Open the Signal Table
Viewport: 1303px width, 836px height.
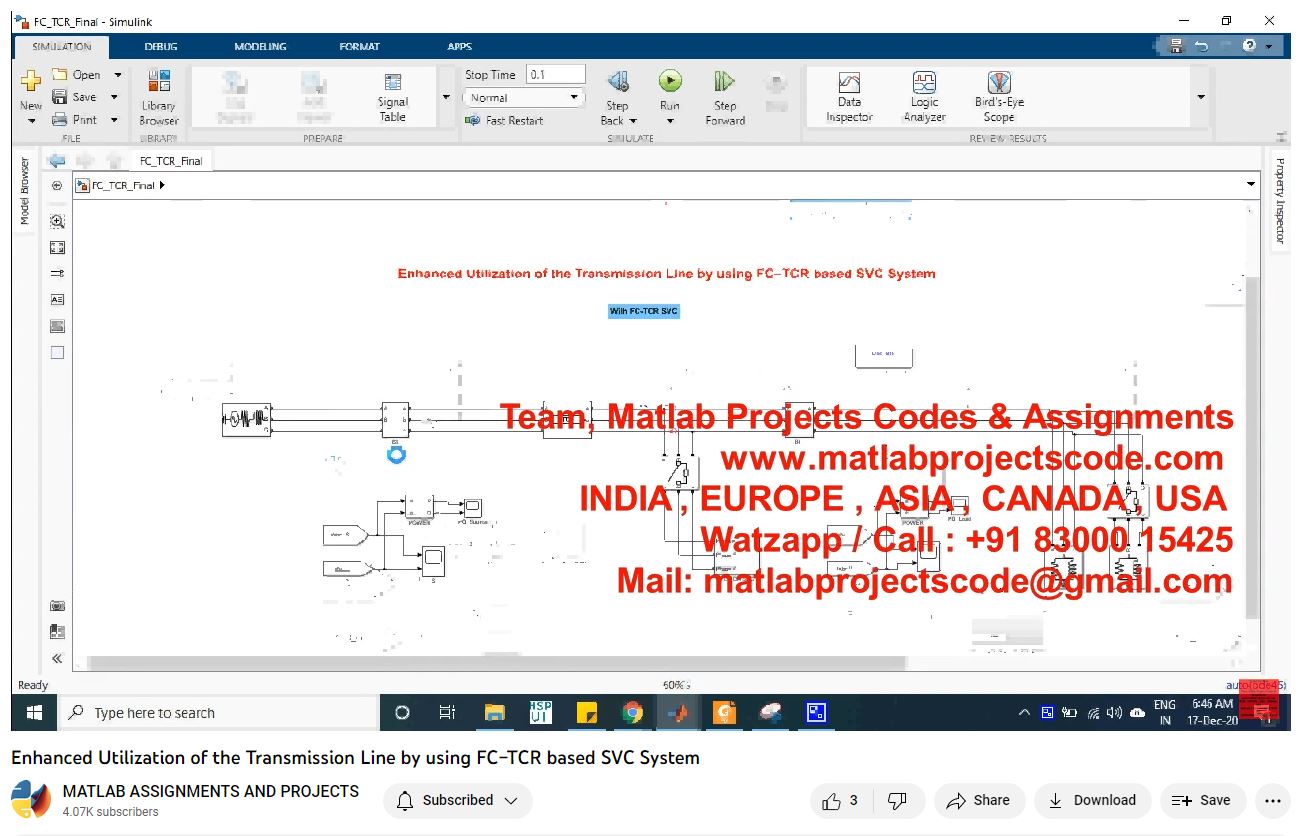coord(393,97)
